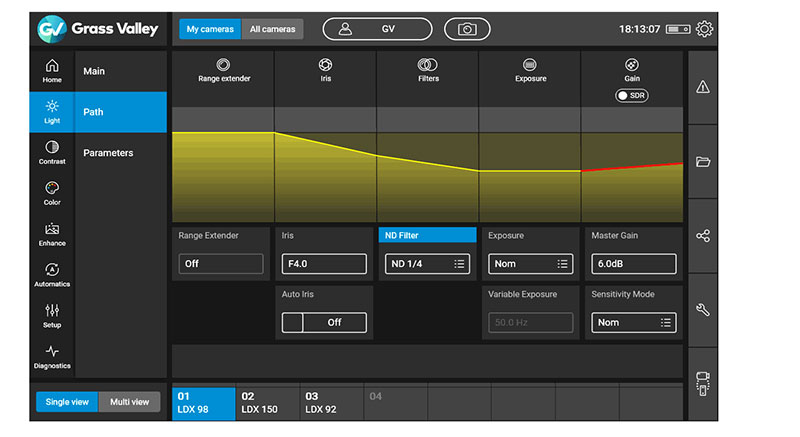
Task: Open Diagnostics from the sidebar
Action: pos(52,357)
